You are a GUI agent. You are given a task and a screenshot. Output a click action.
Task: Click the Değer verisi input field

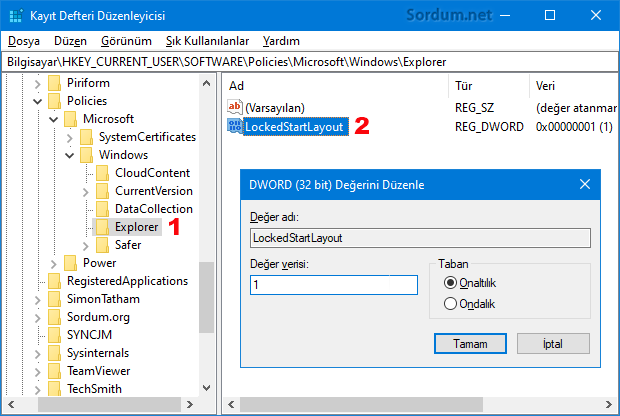334,285
